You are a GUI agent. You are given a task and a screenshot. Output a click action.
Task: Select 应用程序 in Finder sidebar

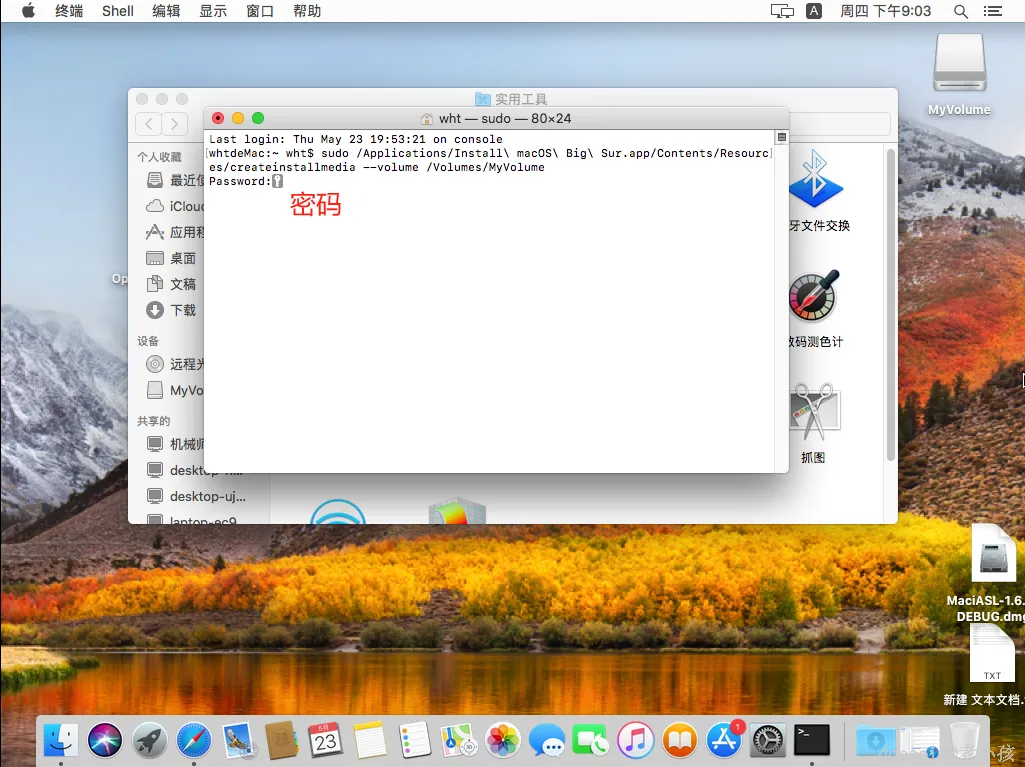pyautogui.click(x=175, y=232)
